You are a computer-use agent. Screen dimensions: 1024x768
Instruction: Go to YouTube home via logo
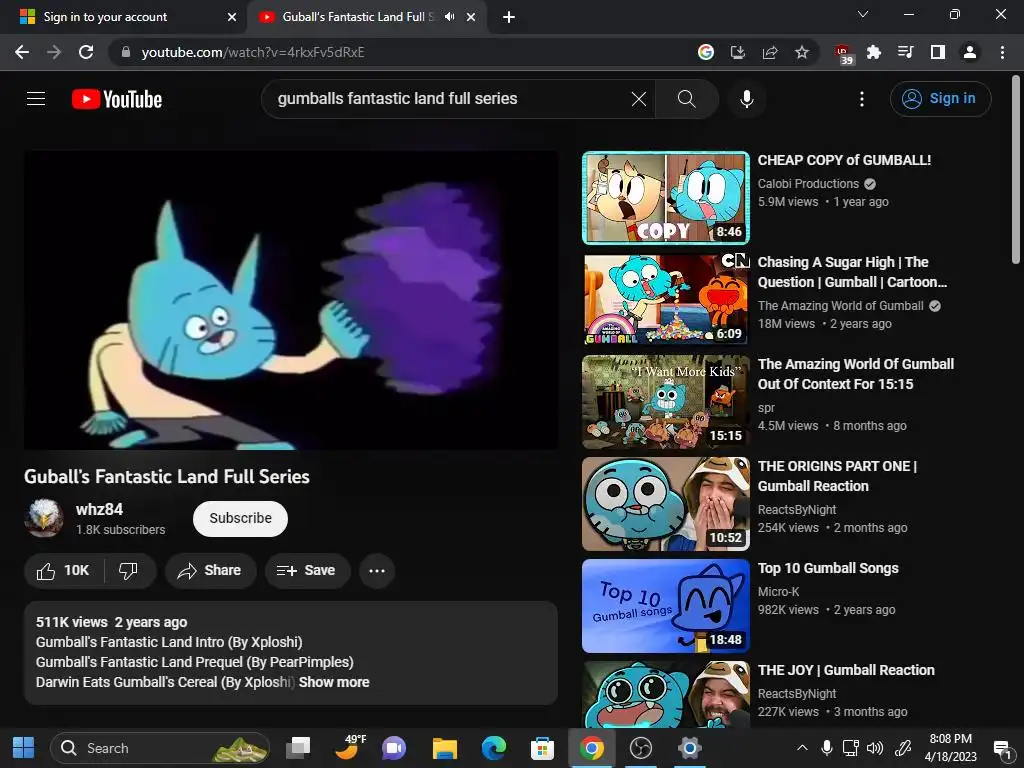[x=117, y=99]
